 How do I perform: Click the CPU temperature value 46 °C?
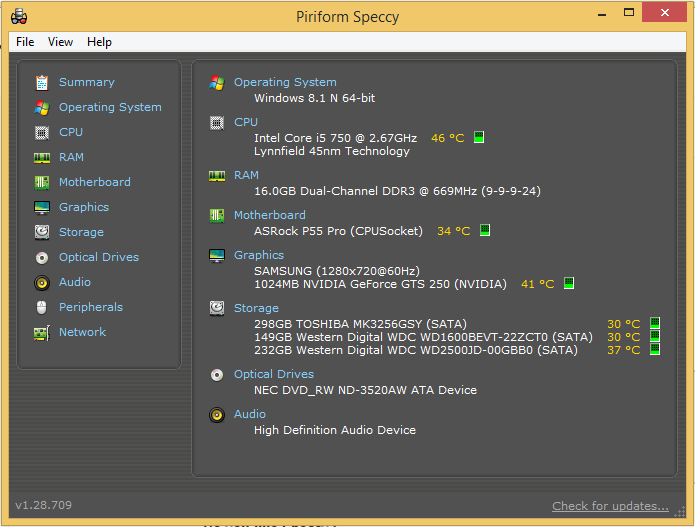448,138
